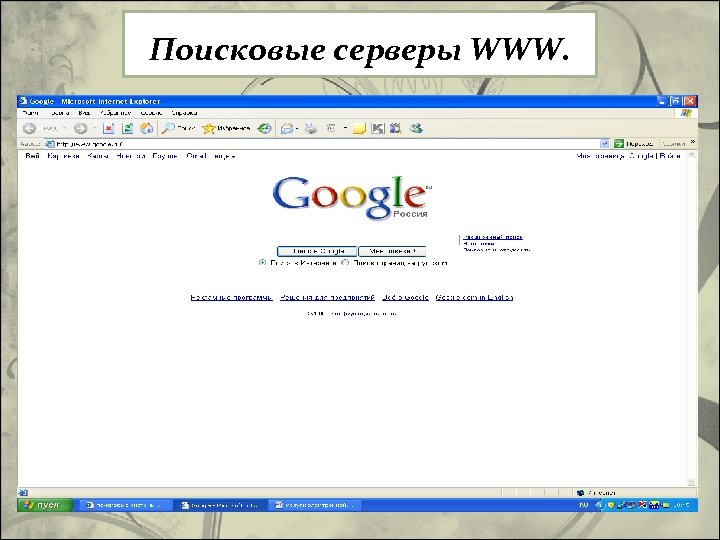Stop page loading with the red X icon
Image resolution: width=720 pixels, height=540 pixels.
108,129
